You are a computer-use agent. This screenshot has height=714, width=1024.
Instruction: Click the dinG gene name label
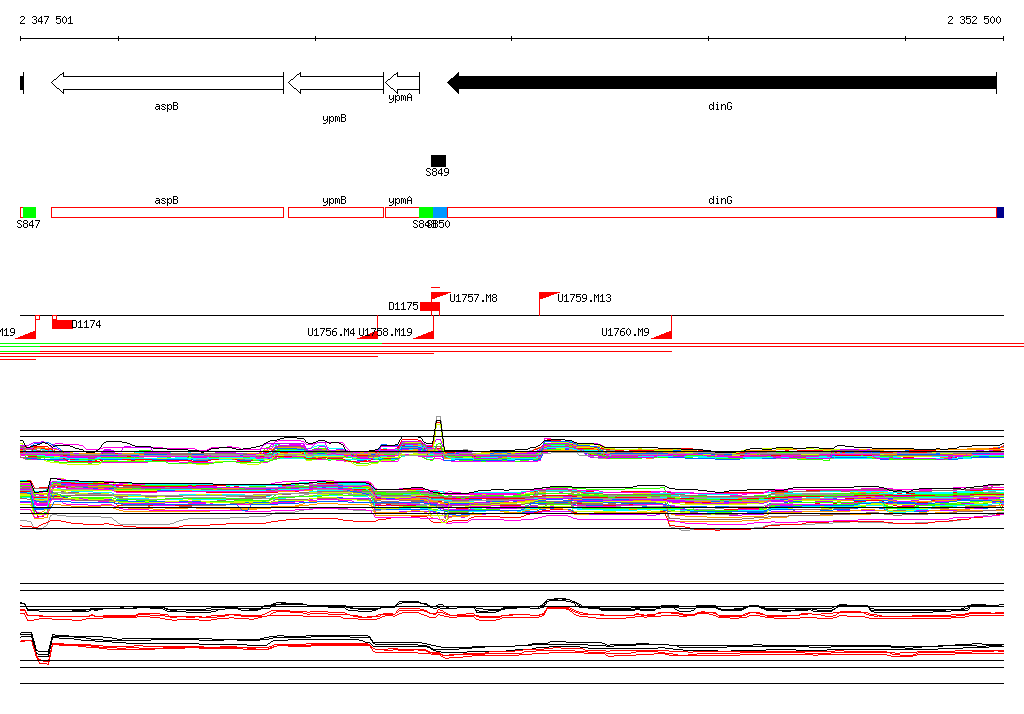720,106
